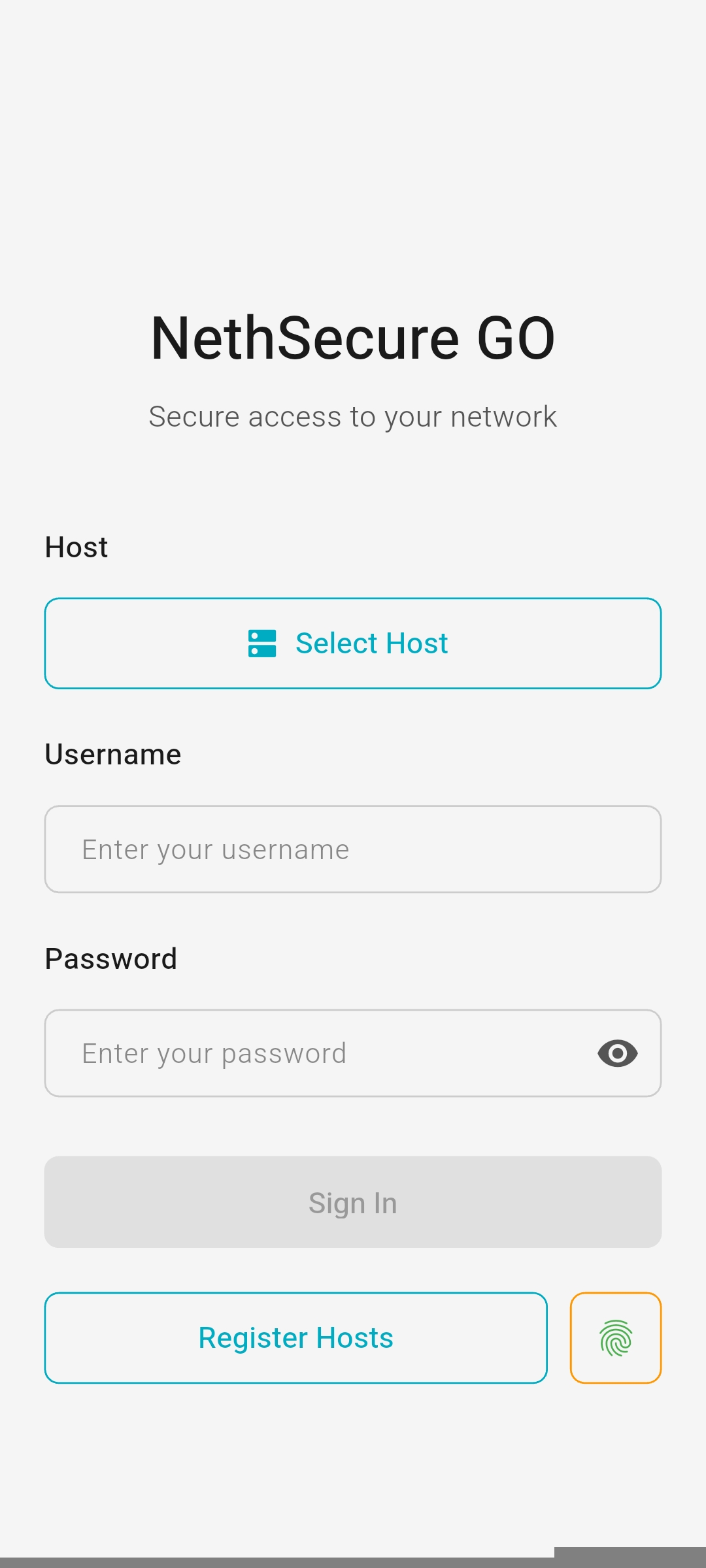Click the server icon in Select Host
Viewport: 706px width, 1568px height.
point(262,644)
